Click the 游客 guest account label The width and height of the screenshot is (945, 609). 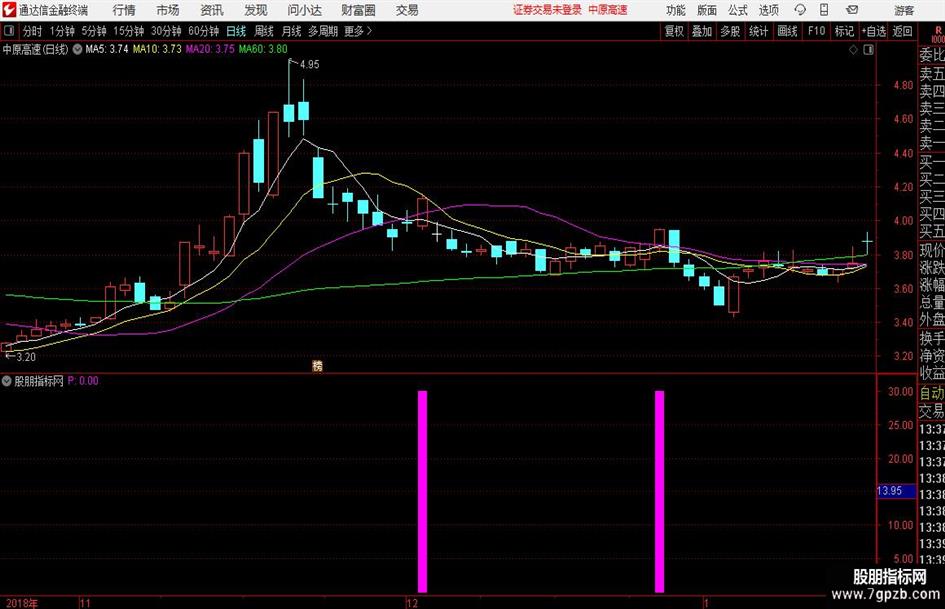click(904, 10)
